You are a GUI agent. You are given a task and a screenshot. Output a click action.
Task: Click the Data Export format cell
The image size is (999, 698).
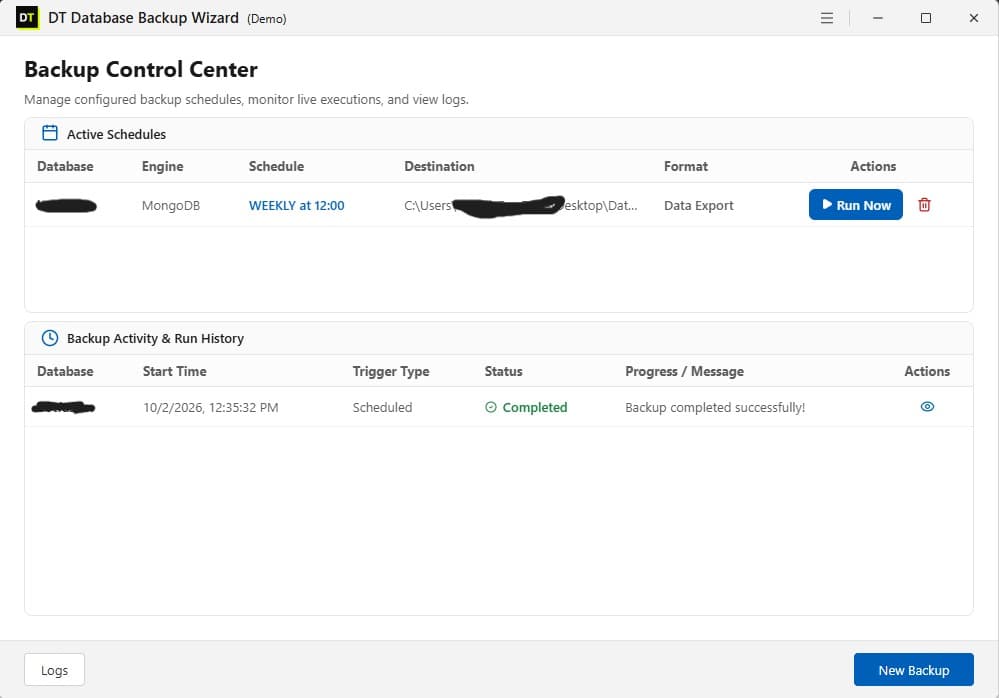tap(698, 205)
